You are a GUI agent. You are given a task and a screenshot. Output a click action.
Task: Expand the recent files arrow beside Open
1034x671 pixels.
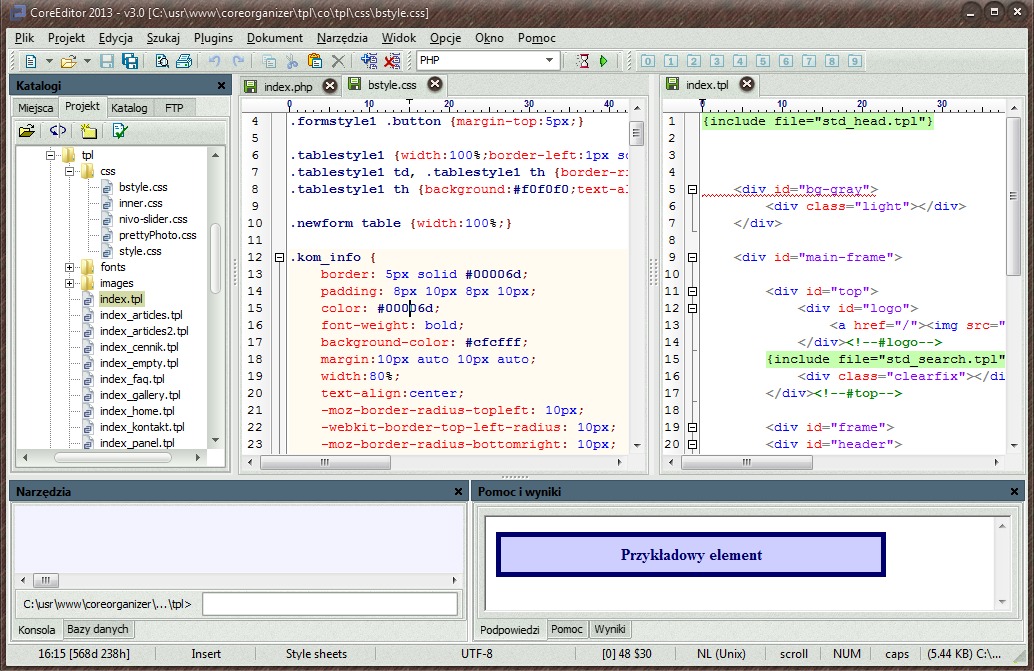coord(87,61)
